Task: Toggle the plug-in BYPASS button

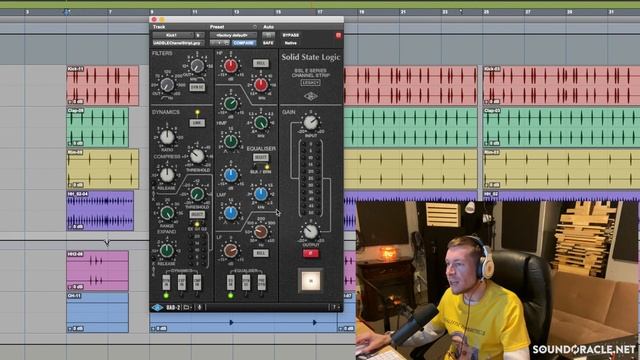Action: pyautogui.click(x=291, y=35)
